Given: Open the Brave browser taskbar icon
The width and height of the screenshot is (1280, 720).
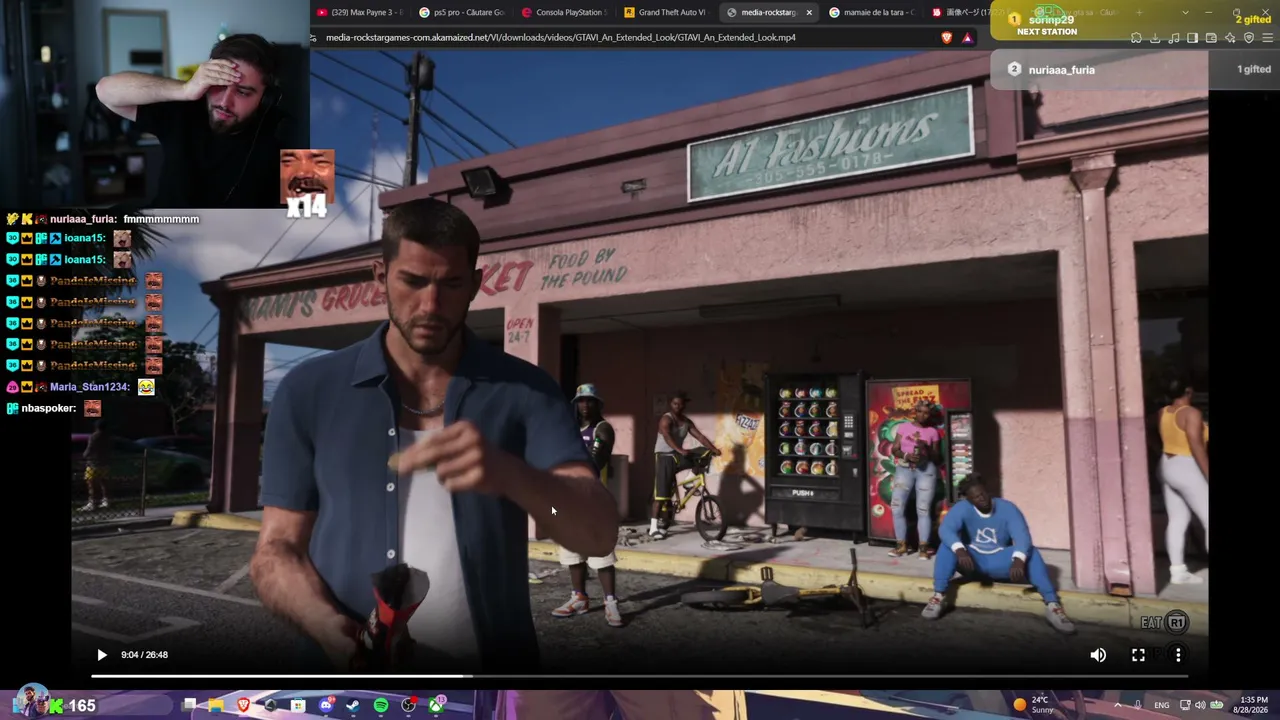Looking at the screenshot, I should [x=243, y=705].
